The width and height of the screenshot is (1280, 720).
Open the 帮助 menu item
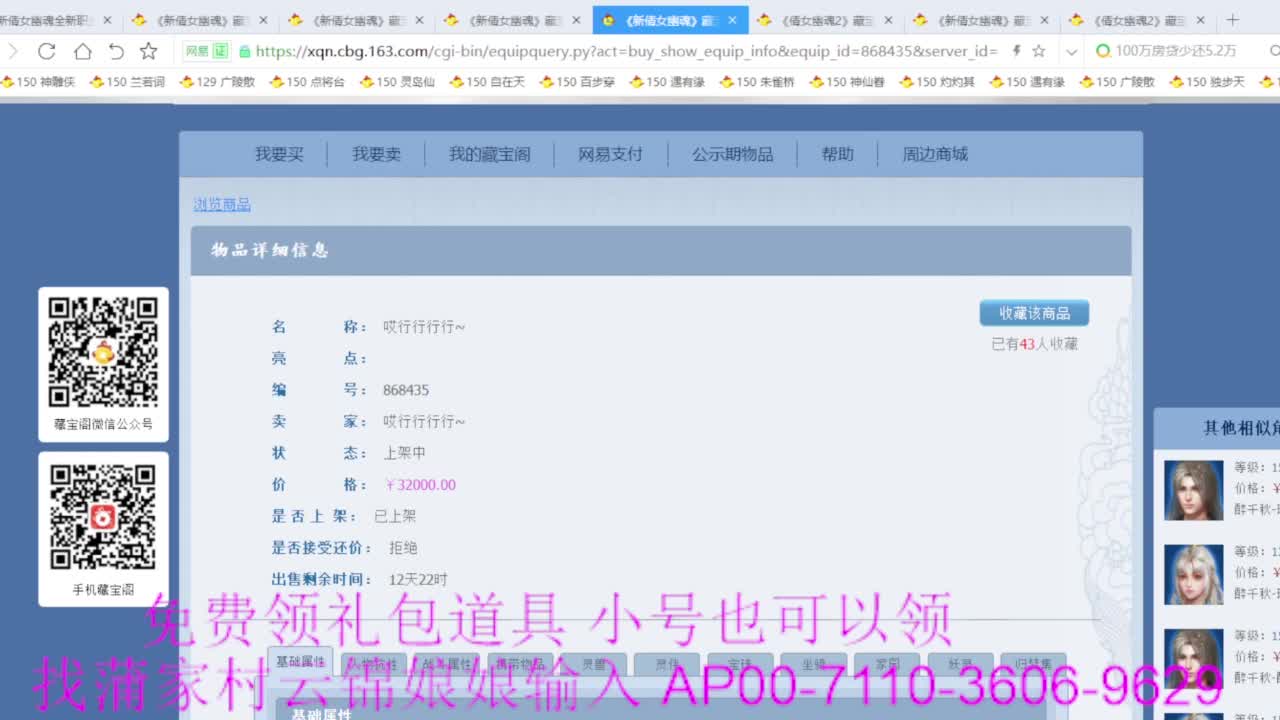[x=836, y=154]
